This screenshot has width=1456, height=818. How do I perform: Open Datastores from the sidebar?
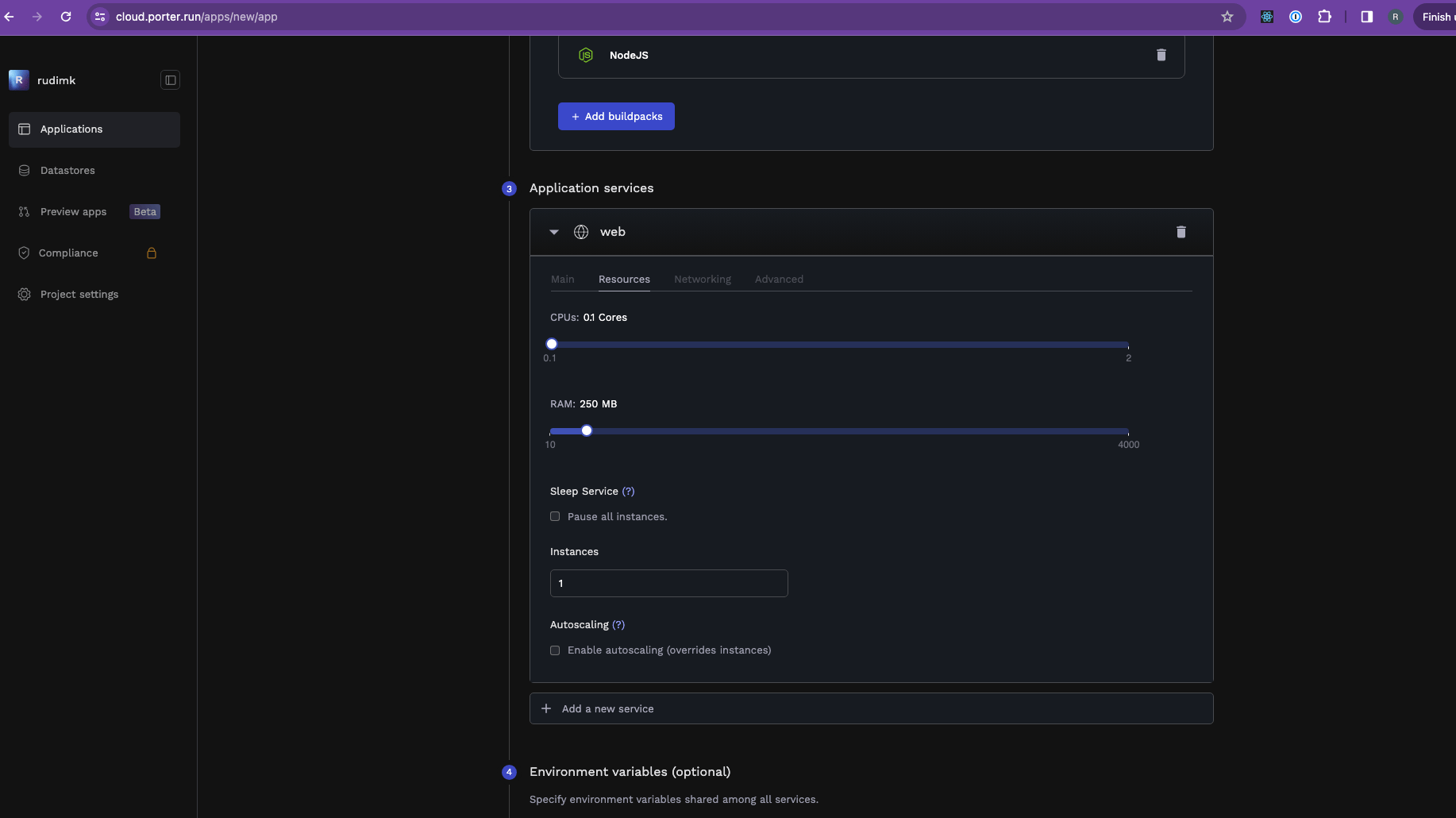[x=67, y=170]
